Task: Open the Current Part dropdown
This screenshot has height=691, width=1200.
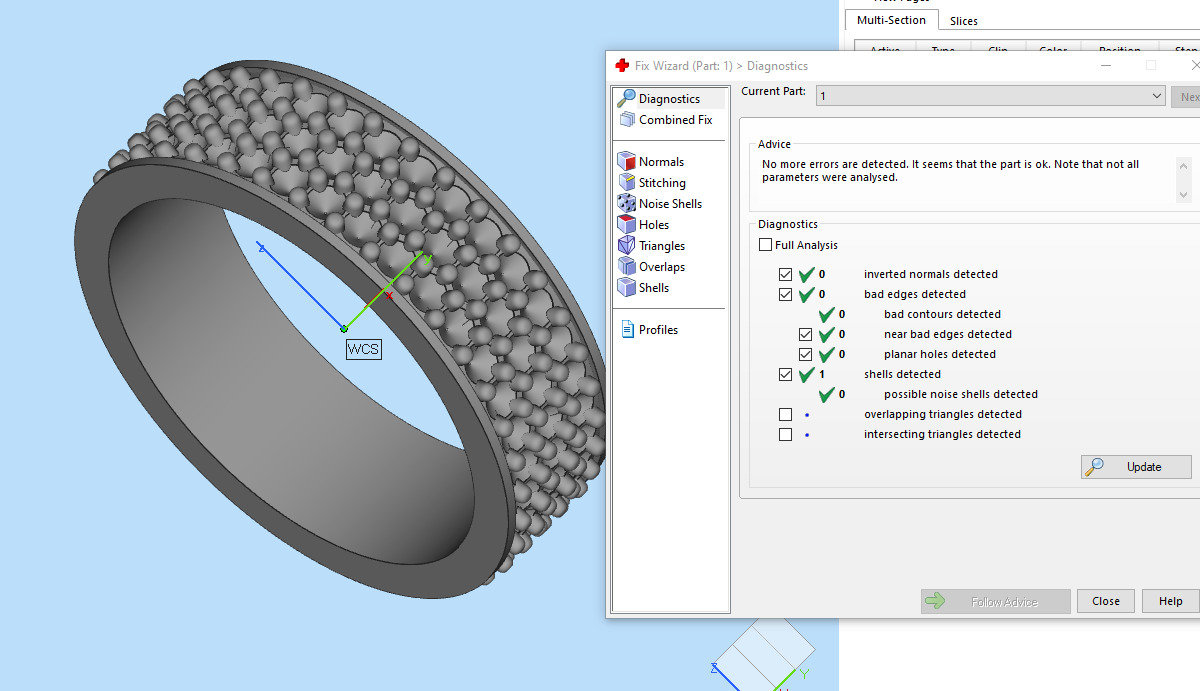Action: coord(990,96)
